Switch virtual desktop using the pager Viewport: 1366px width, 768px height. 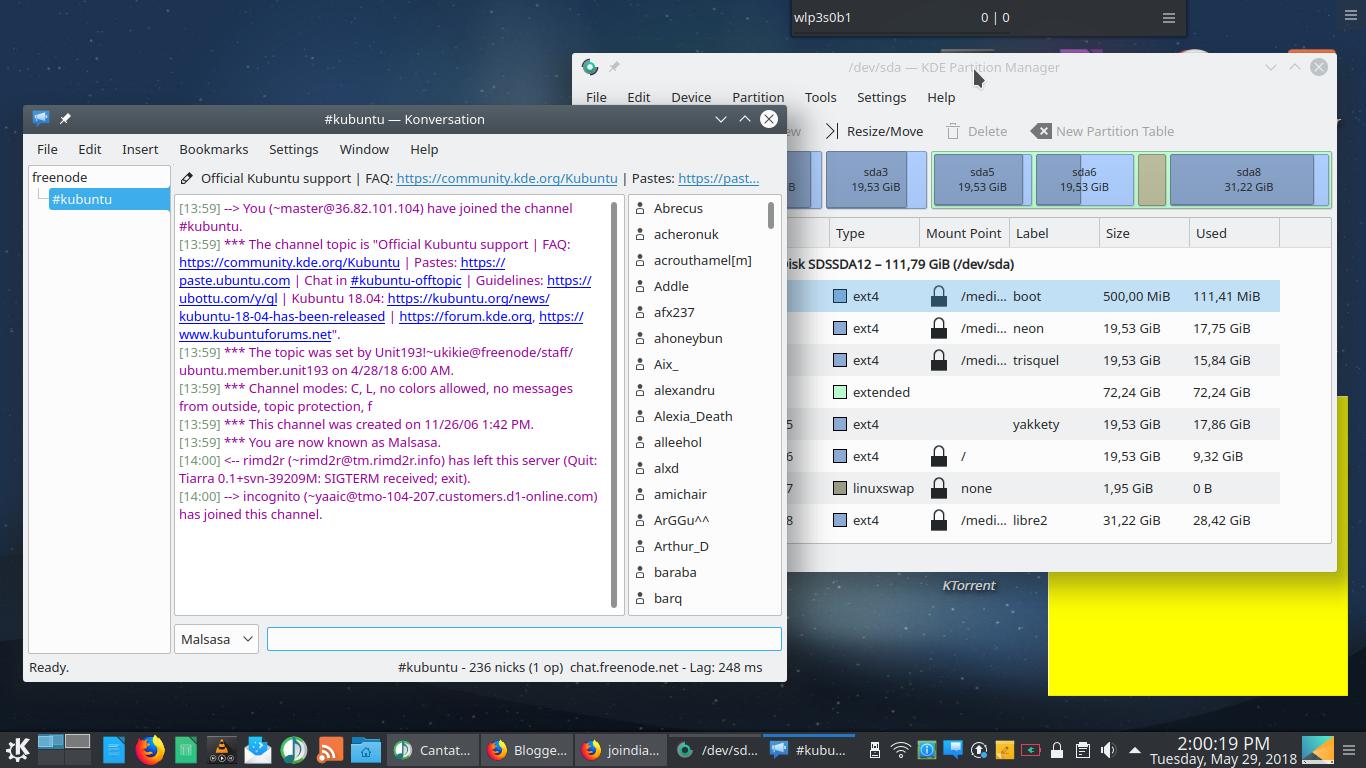pyautogui.click(x=64, y=749)
